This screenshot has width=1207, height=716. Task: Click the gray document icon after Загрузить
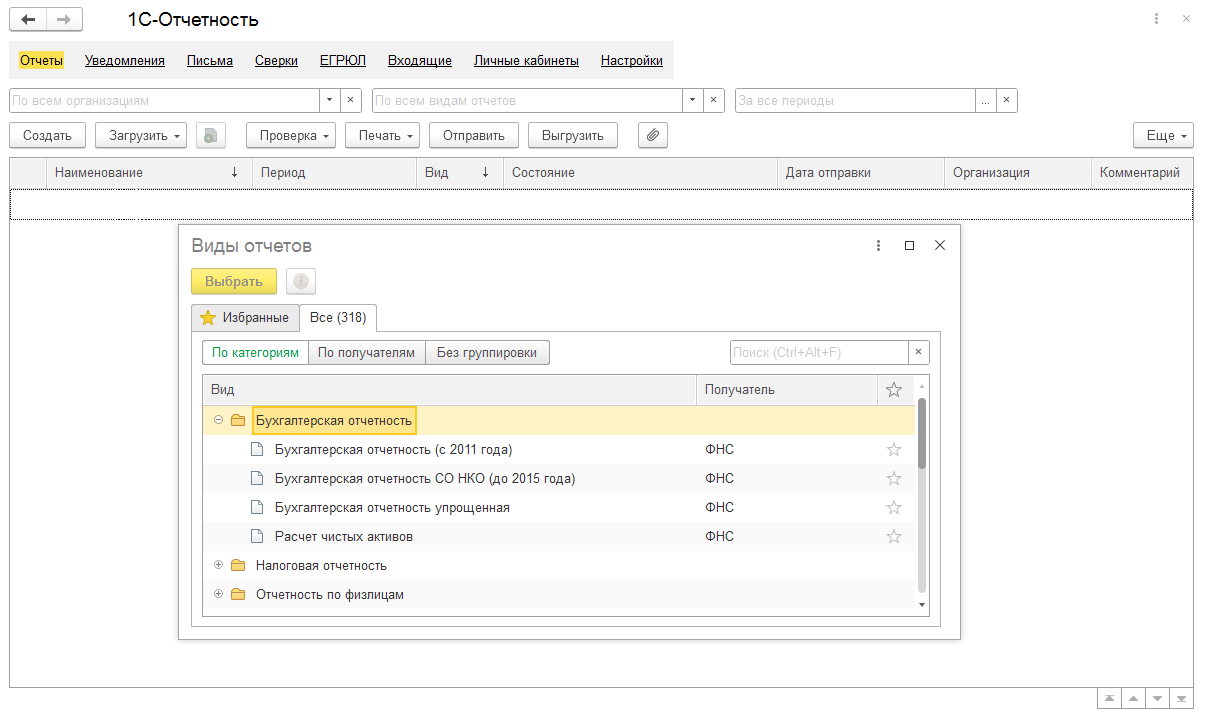211,135
